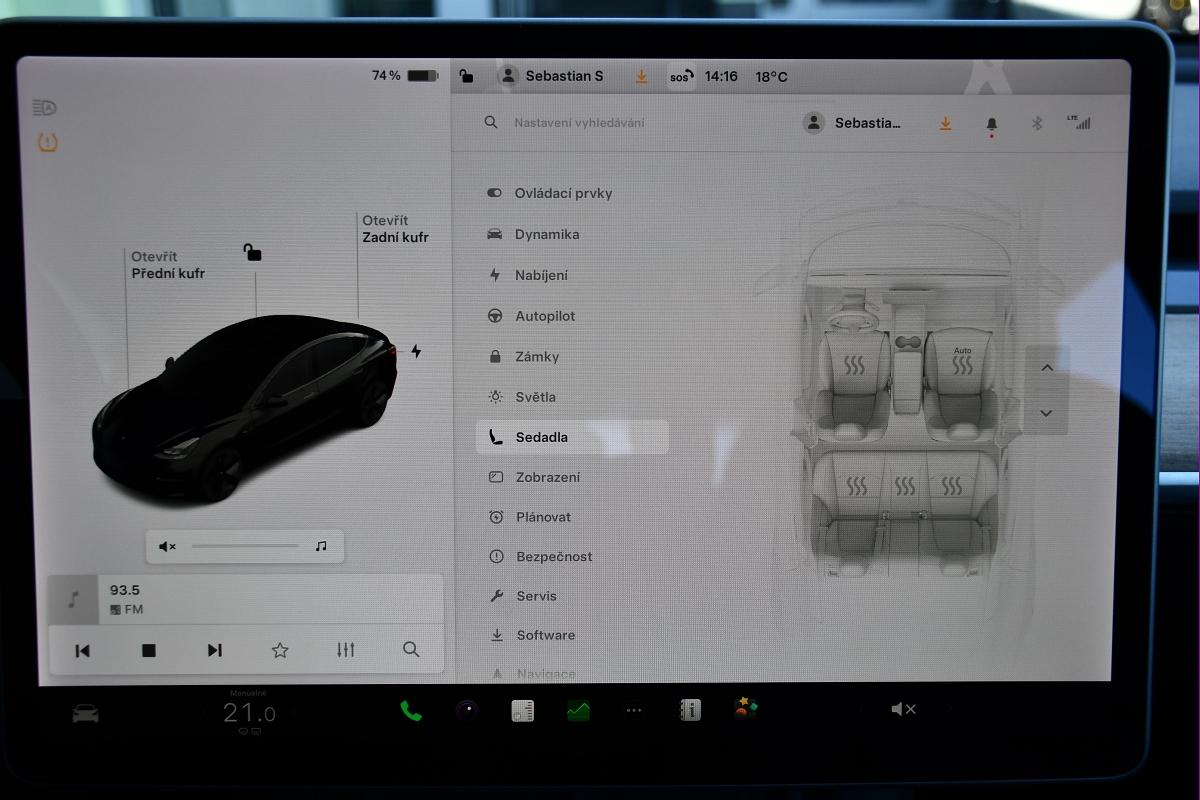Open the 93.5 FM now playing card
Screen dimensions: 1200x800
245,599
